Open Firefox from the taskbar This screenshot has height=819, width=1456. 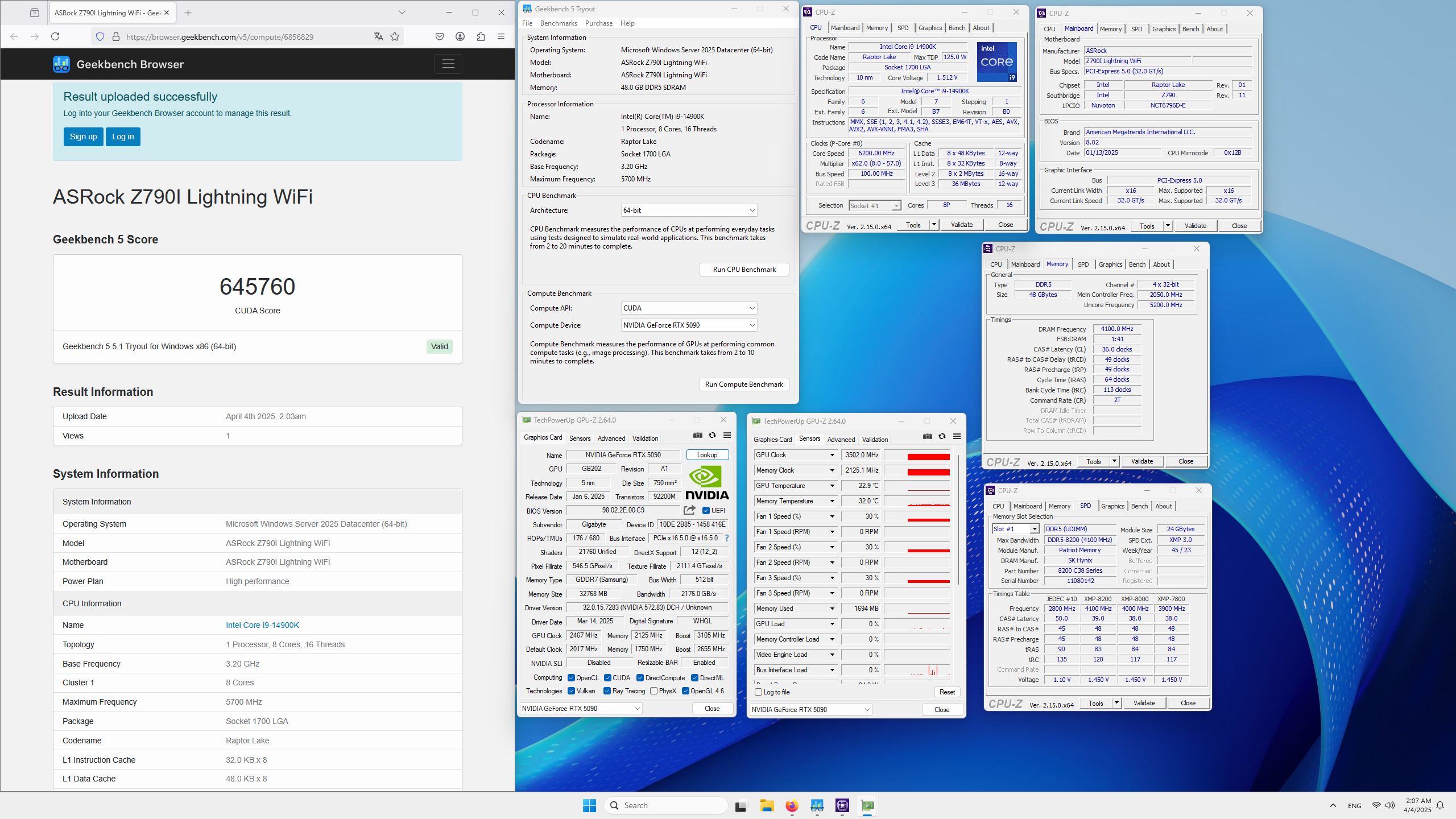pyautogui.click(x=792, y=805)
